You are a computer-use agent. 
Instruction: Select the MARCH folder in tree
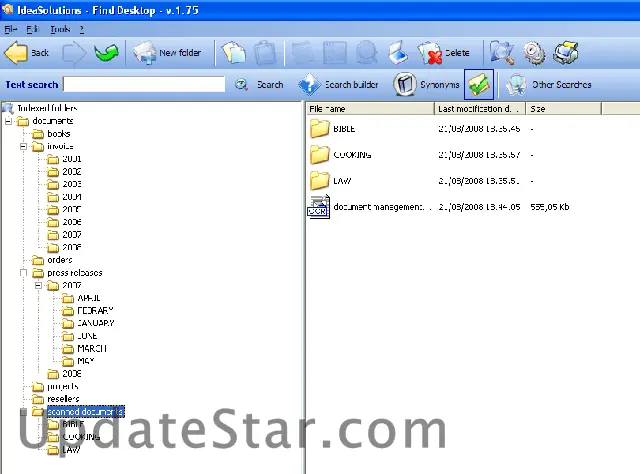click(x=92, y=349)
